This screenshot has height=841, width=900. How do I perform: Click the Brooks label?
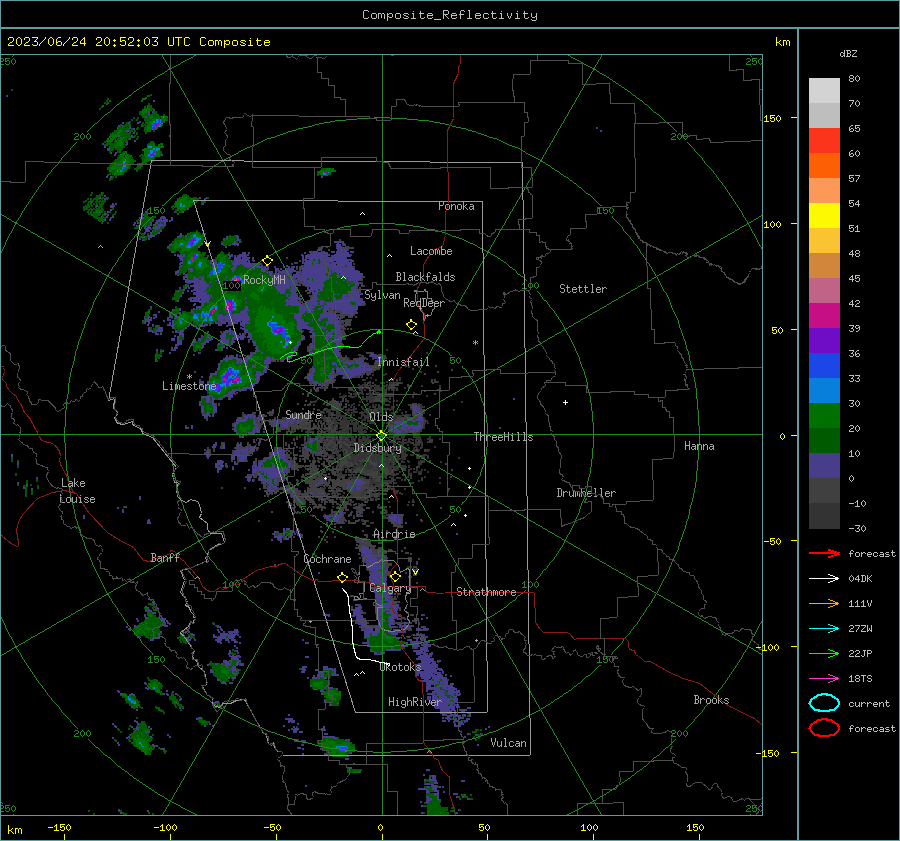point(711,700)
